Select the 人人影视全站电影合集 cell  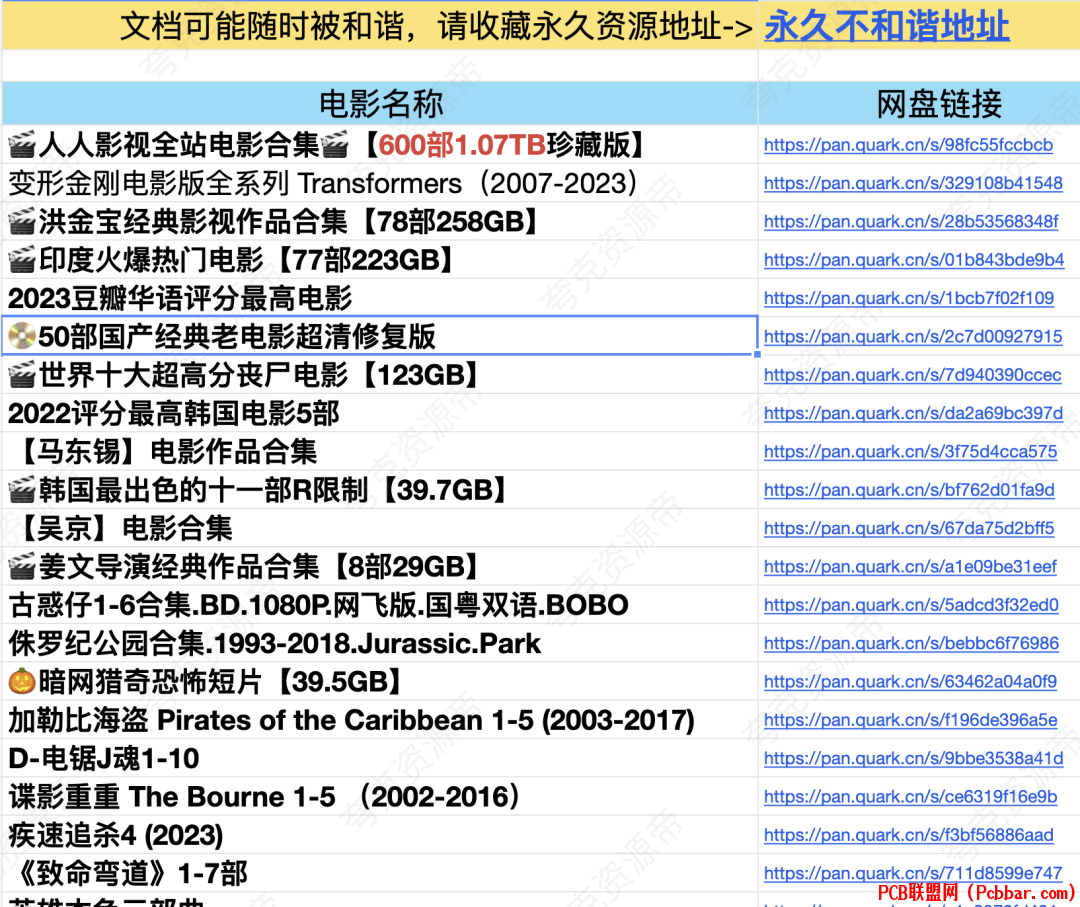tap(380, 145)
